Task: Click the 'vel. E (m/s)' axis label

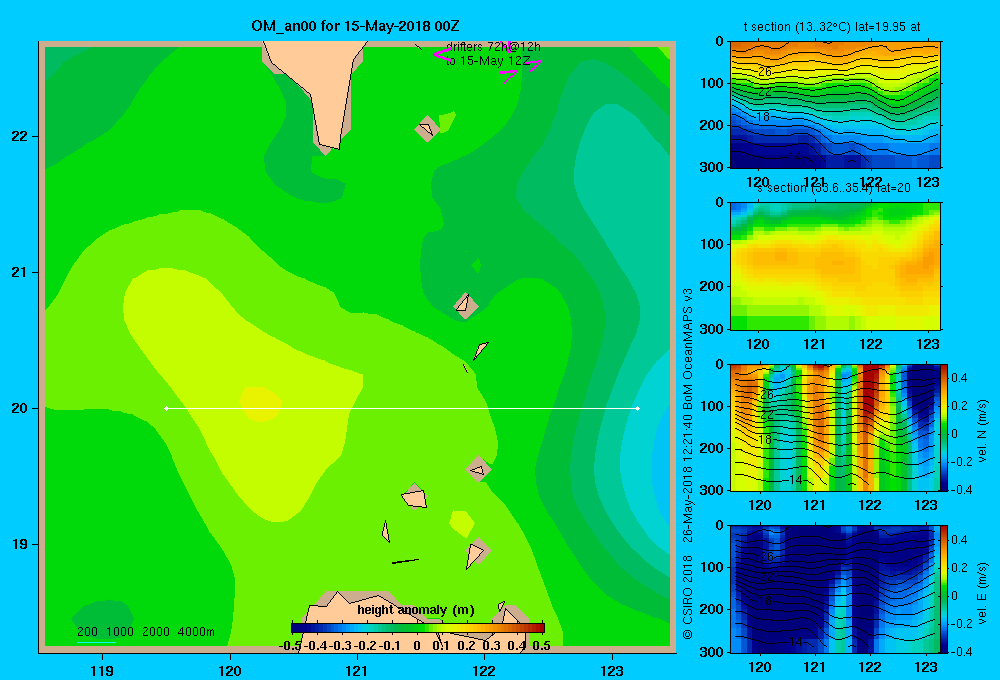Action: (x=982, y=593)
